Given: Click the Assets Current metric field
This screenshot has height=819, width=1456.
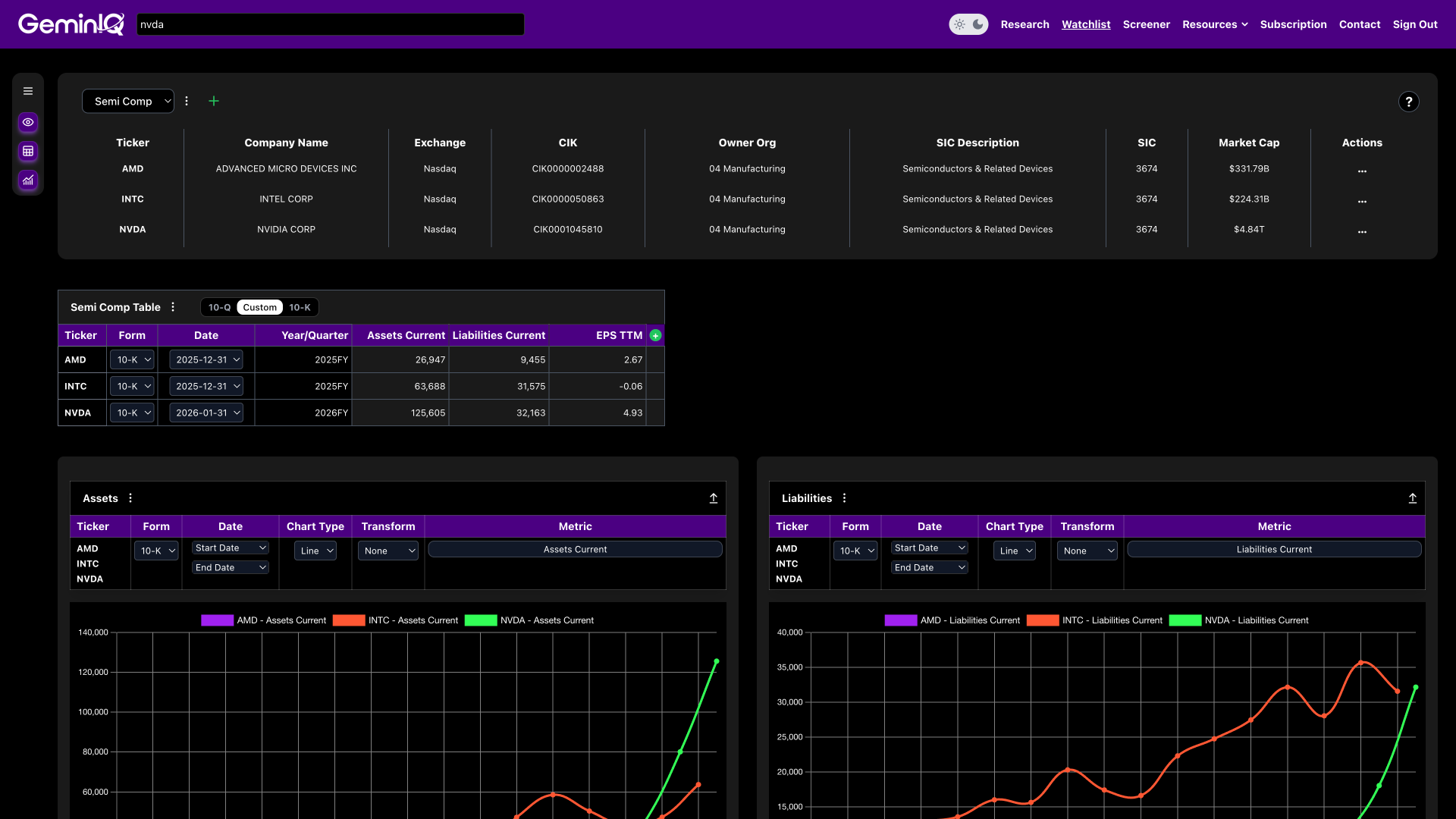Looking at the screenshot, I should [575, 549].
